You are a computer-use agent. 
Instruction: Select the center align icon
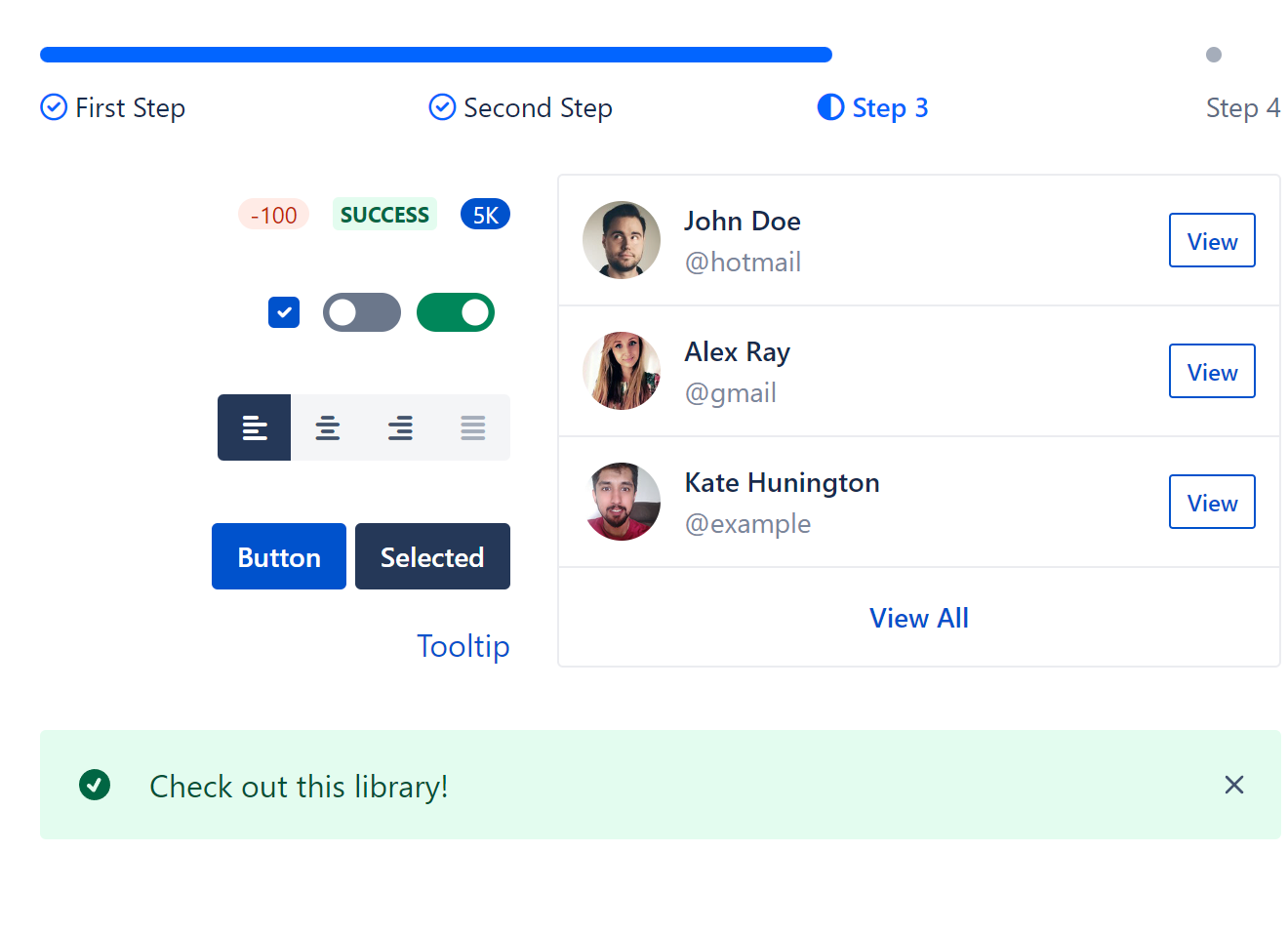(x=327, y=426)
